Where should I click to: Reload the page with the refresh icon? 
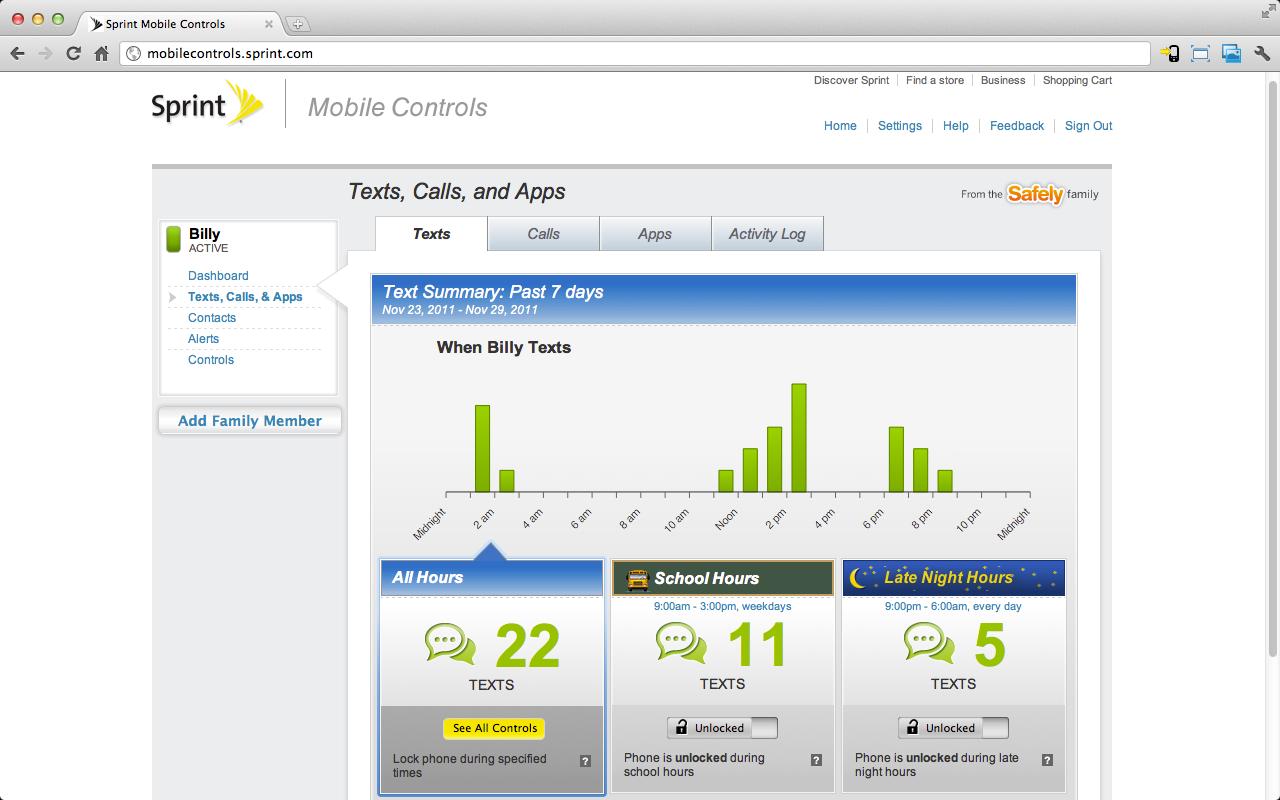(x=73, y=54)
